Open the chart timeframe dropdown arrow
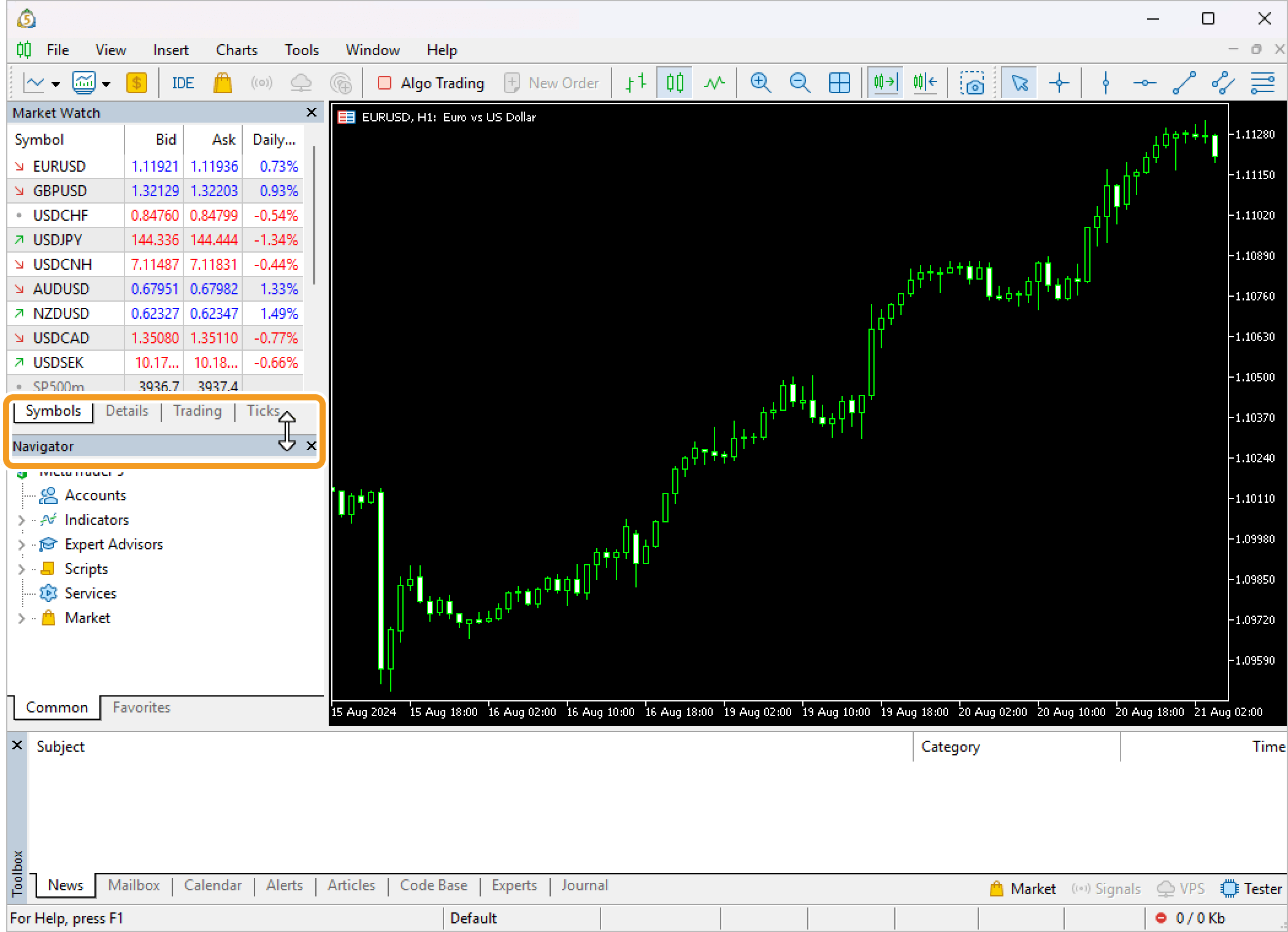This screenshot has height=932, width=1288. click(x=56, y=84)
